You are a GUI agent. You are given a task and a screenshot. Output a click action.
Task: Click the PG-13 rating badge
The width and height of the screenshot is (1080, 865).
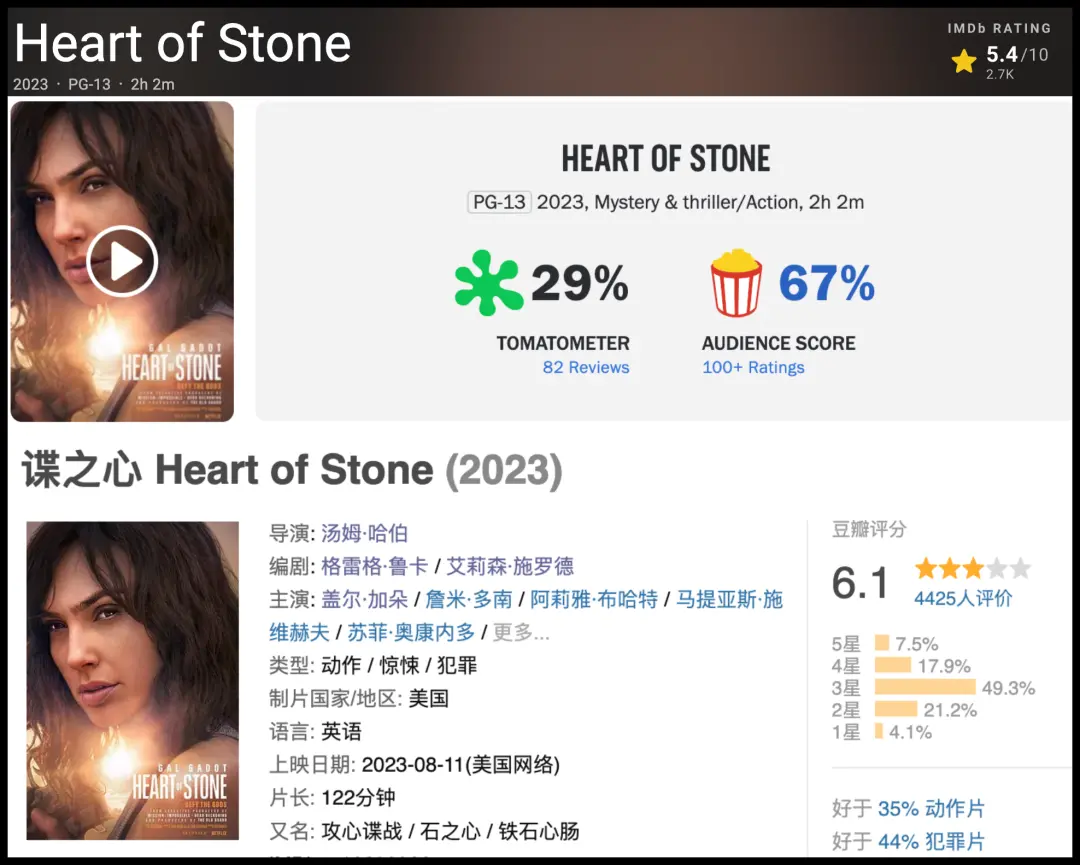[x=499, y=202]
